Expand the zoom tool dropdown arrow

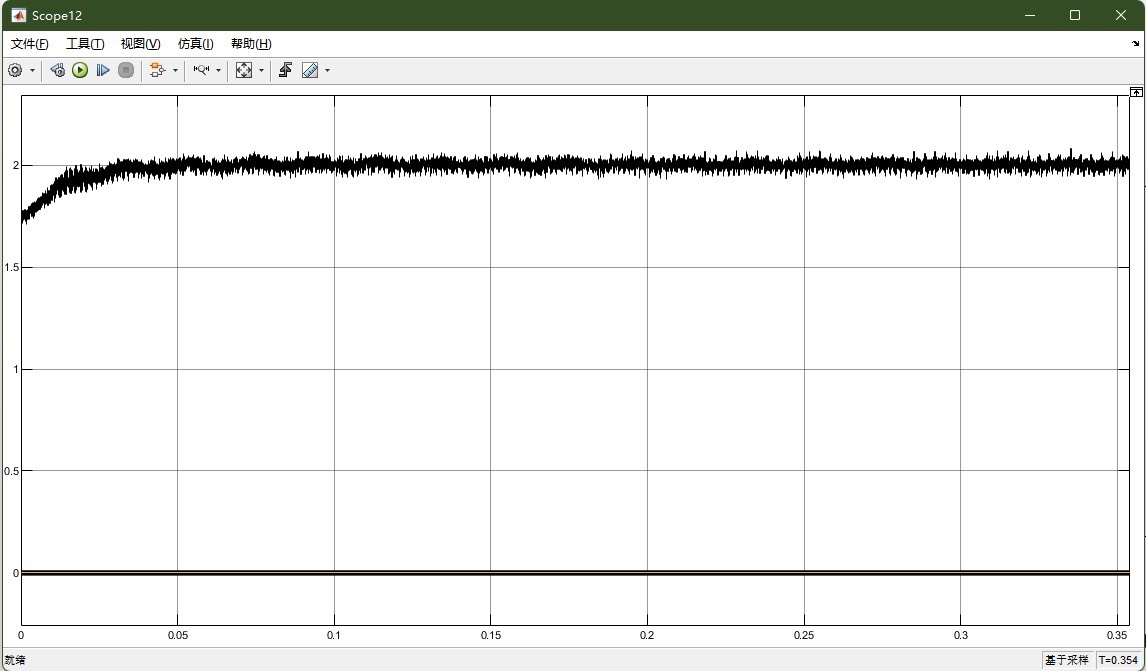pyautogui.click(x=218, y=71)
